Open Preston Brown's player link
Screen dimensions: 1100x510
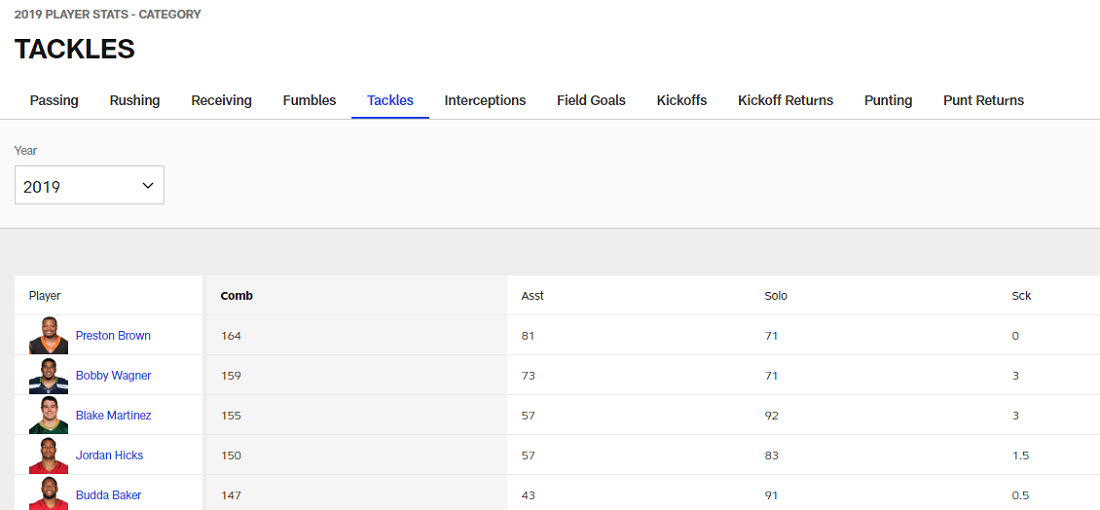(x=113, y=336)
